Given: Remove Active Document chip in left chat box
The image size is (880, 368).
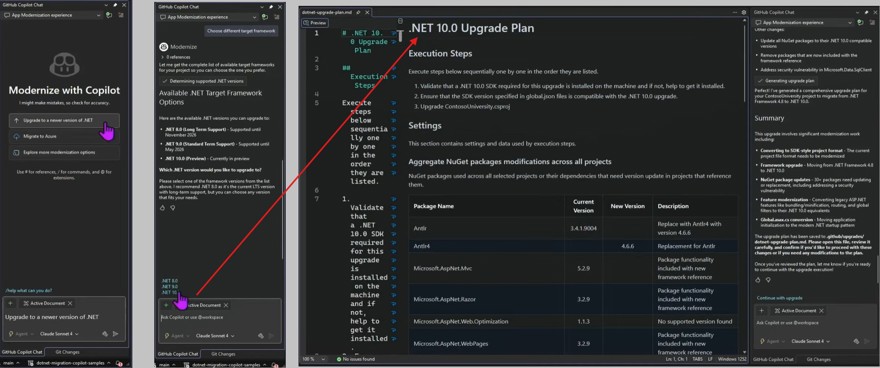Looking at the screenshot, I should click(x=70, y=303).
